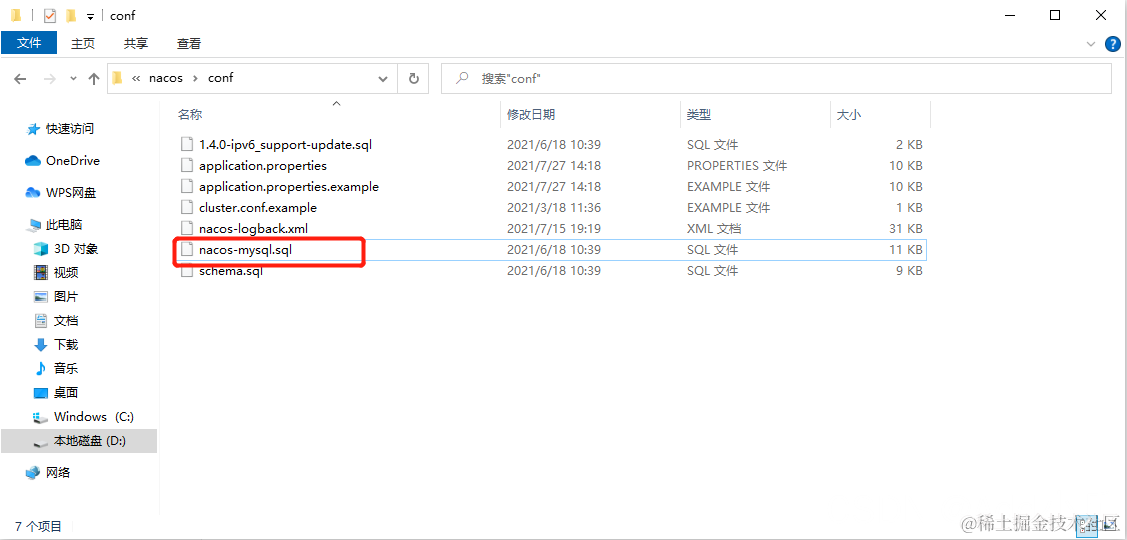Click the new folder quick access icon

click(x=70, y=15)
